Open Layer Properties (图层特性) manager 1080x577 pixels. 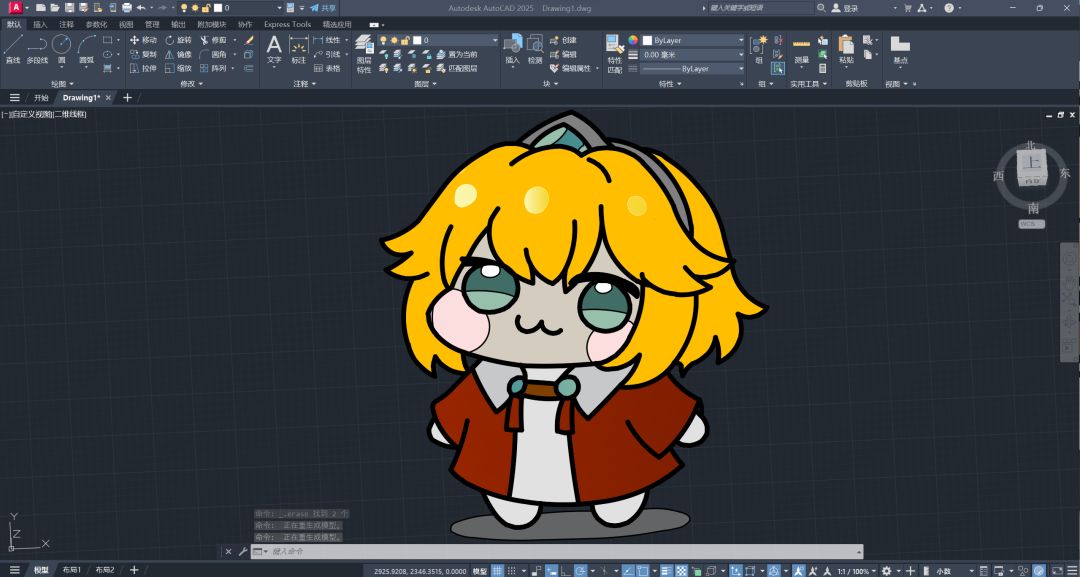click(x=364, y=53)
